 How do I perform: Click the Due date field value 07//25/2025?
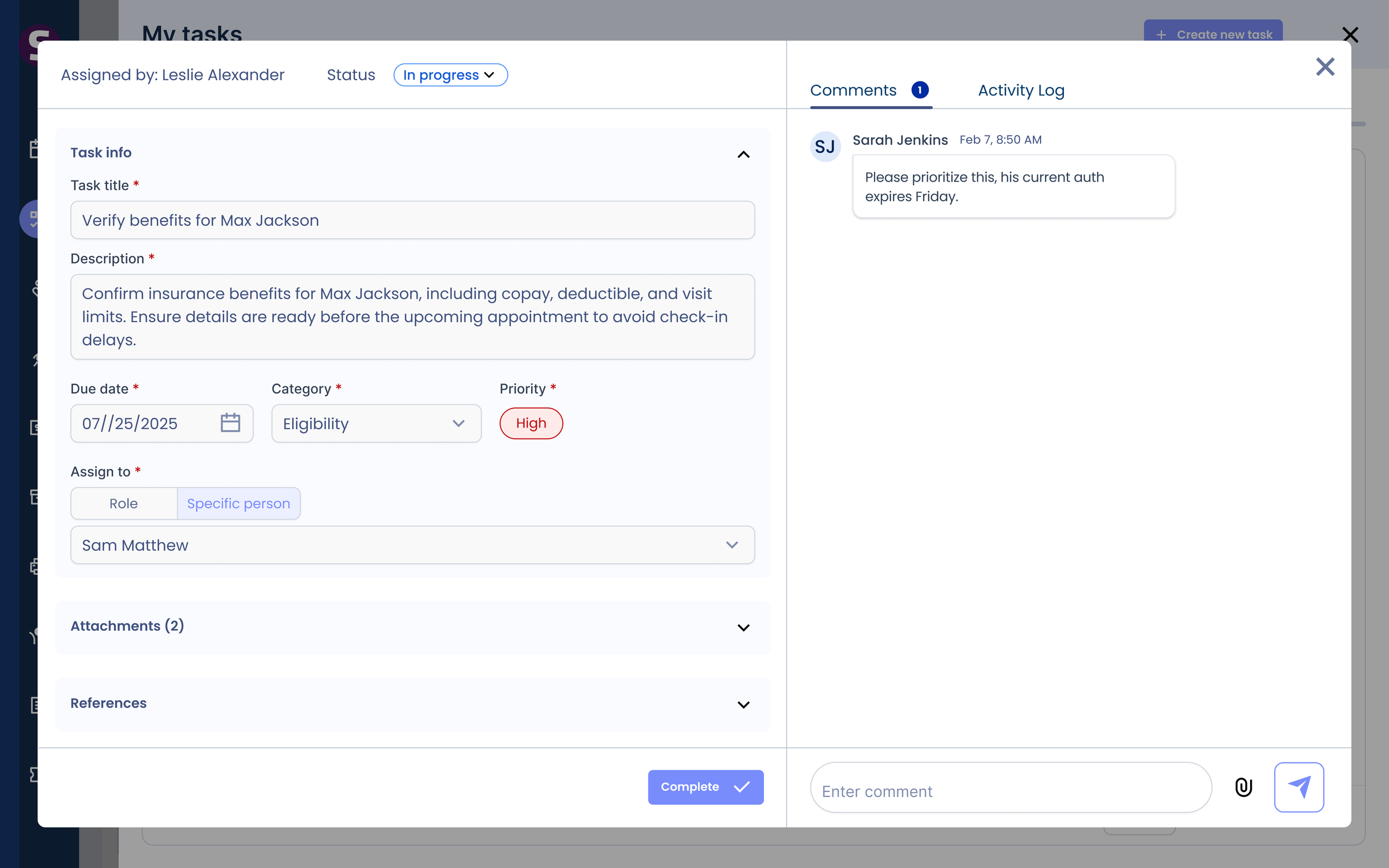(x=130, y=424)
